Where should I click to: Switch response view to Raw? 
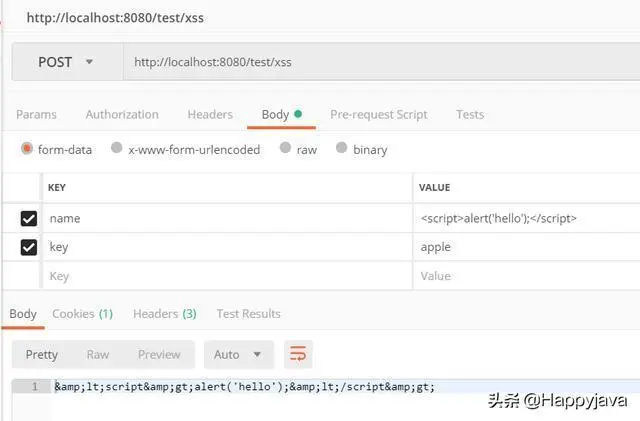tap(98, 354)
